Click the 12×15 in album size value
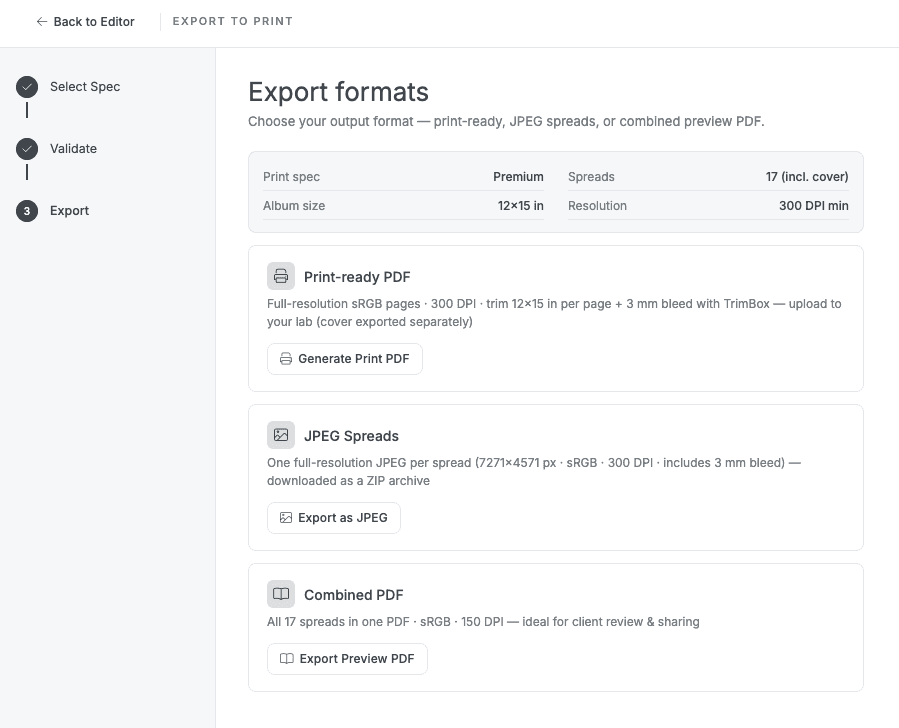 [521, 206]
